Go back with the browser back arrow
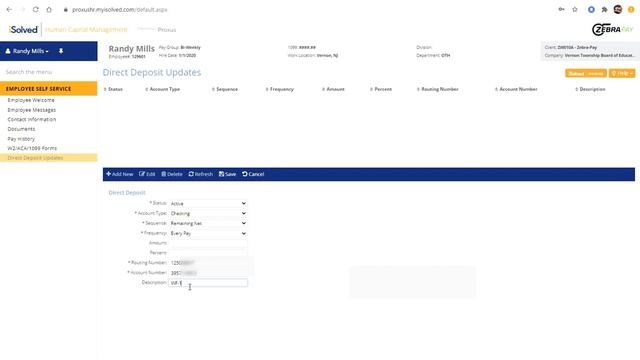640x360 pixels. pos(9,9)
